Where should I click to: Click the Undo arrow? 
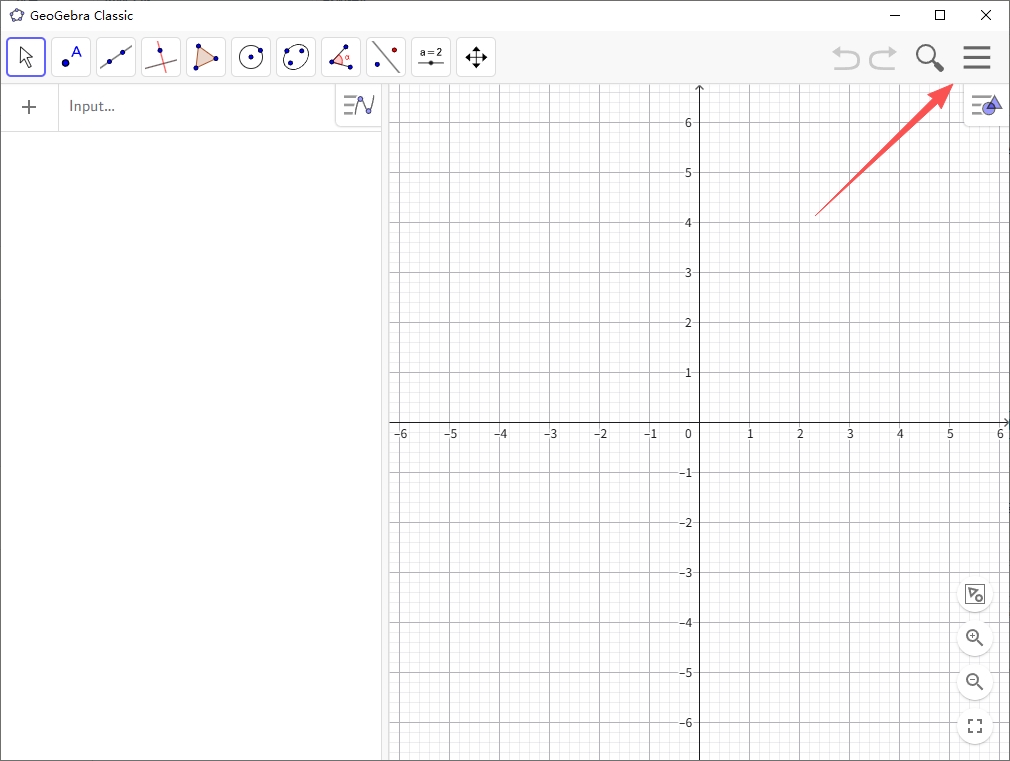tap(846, 58)
